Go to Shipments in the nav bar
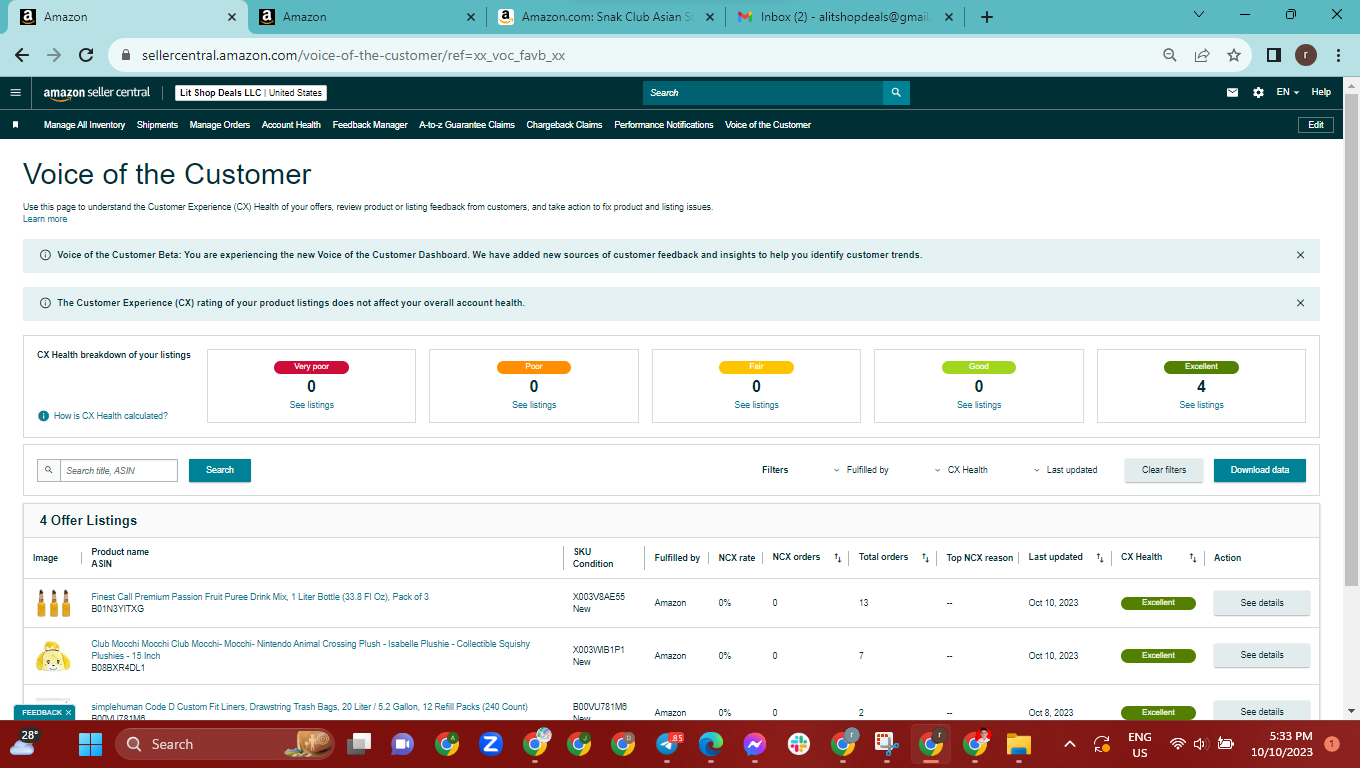Viewport: 1360px width, 768px height. (x=157, y=125)
